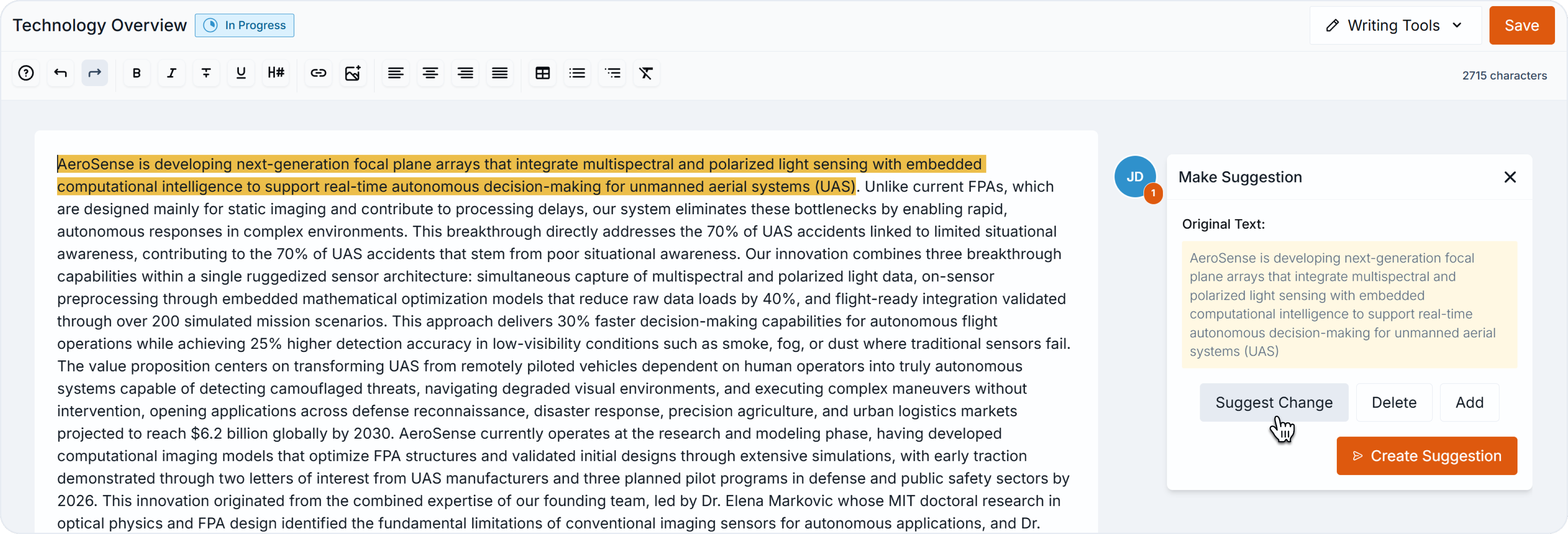Screen dimensions: 1568x534
Task: Clear text formatting
Action: coord(646,73)
